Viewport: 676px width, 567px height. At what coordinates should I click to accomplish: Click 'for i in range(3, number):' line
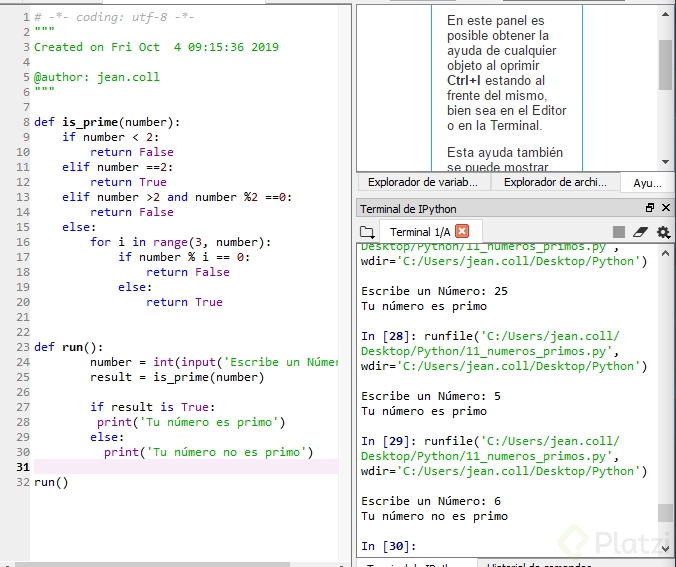[x=180, y=242]
